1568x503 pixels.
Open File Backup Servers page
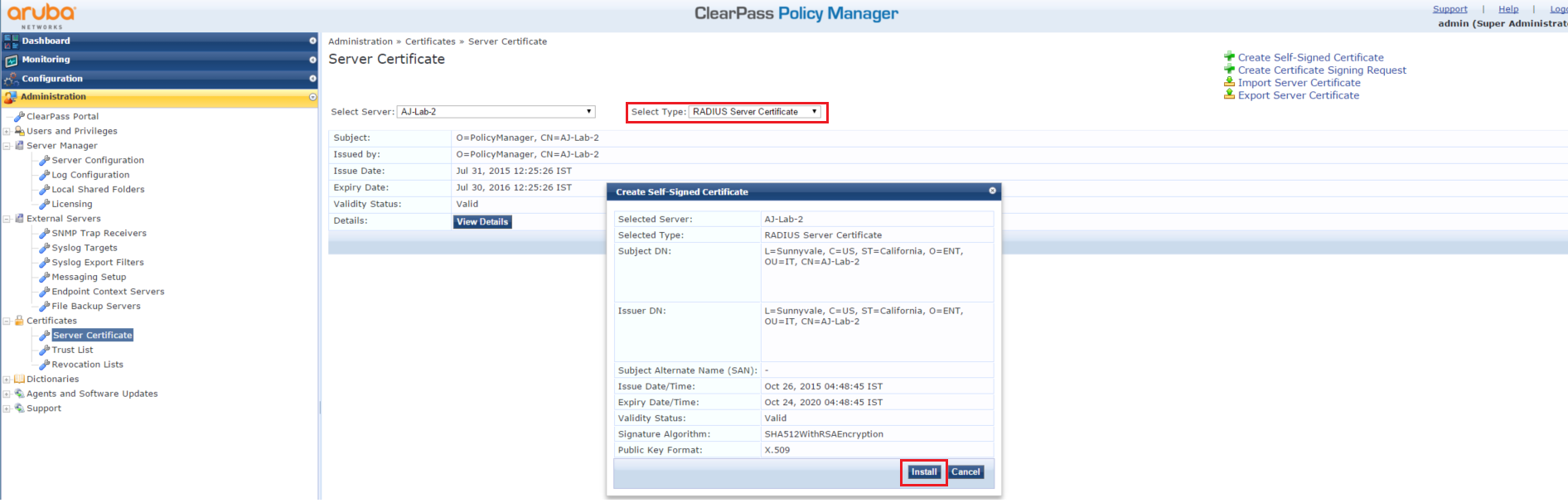click(96, 307)
